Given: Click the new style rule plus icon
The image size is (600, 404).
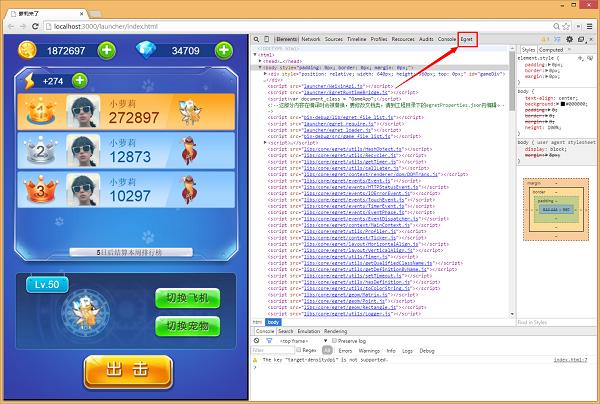Looking at the screenshot, I should [580, 58].
